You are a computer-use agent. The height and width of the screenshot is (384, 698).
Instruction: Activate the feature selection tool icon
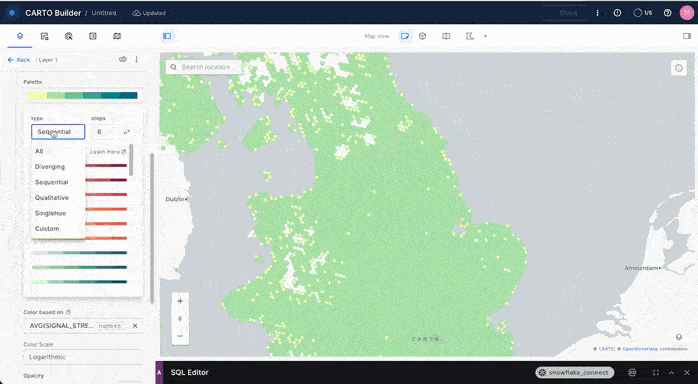click(x=470, y=36)
